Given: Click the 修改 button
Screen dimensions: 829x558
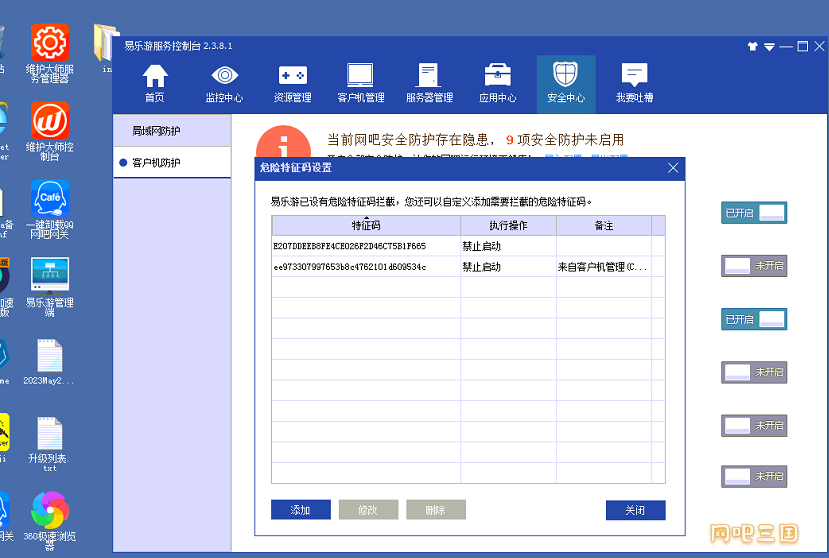Looking at the screenshot, I should click(x=368, y=510).
